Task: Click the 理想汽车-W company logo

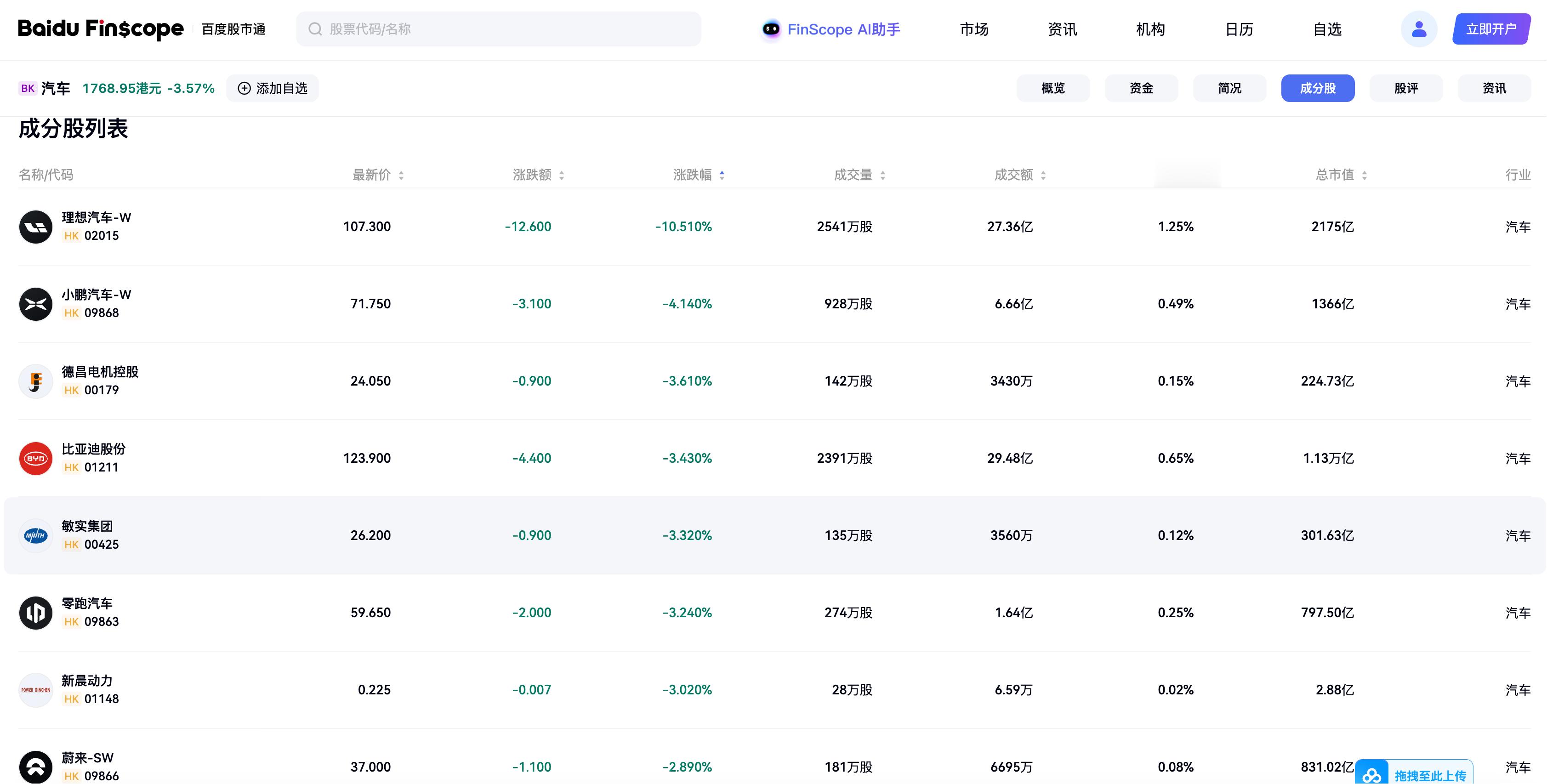Action: tap(36, 226)
